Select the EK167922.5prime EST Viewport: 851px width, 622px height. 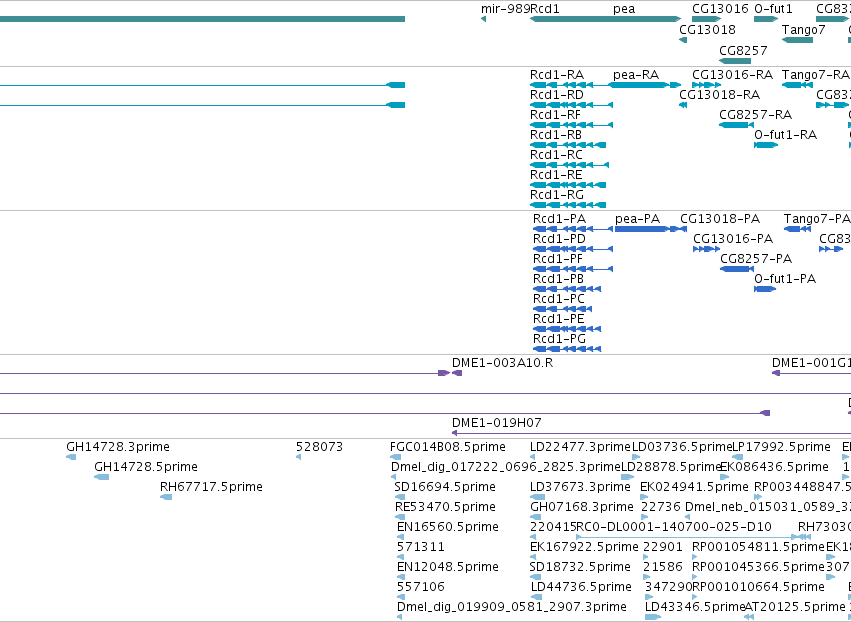[x=533, y=557]
